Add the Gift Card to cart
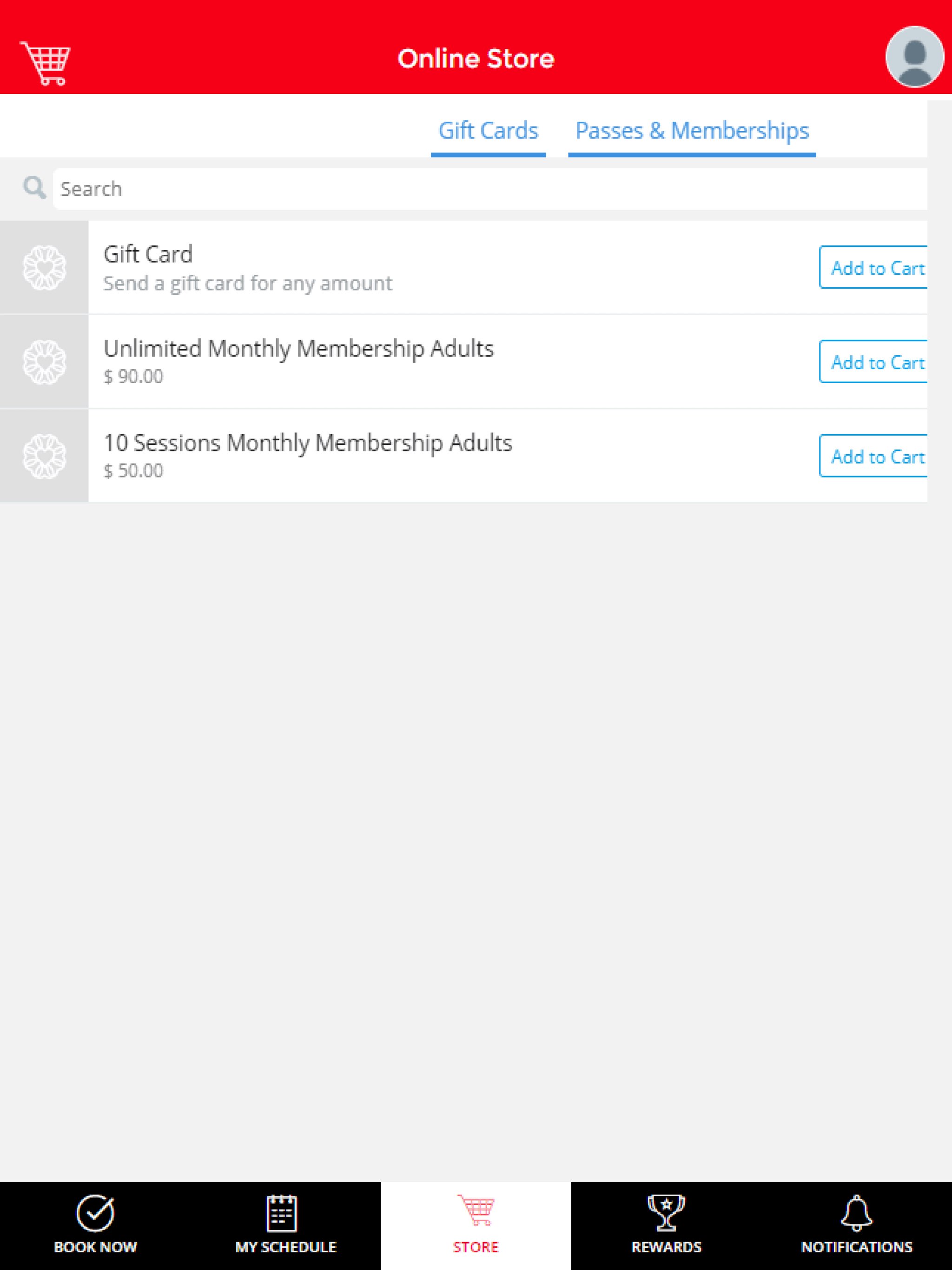952x1270 pixels. click(873, 267)
